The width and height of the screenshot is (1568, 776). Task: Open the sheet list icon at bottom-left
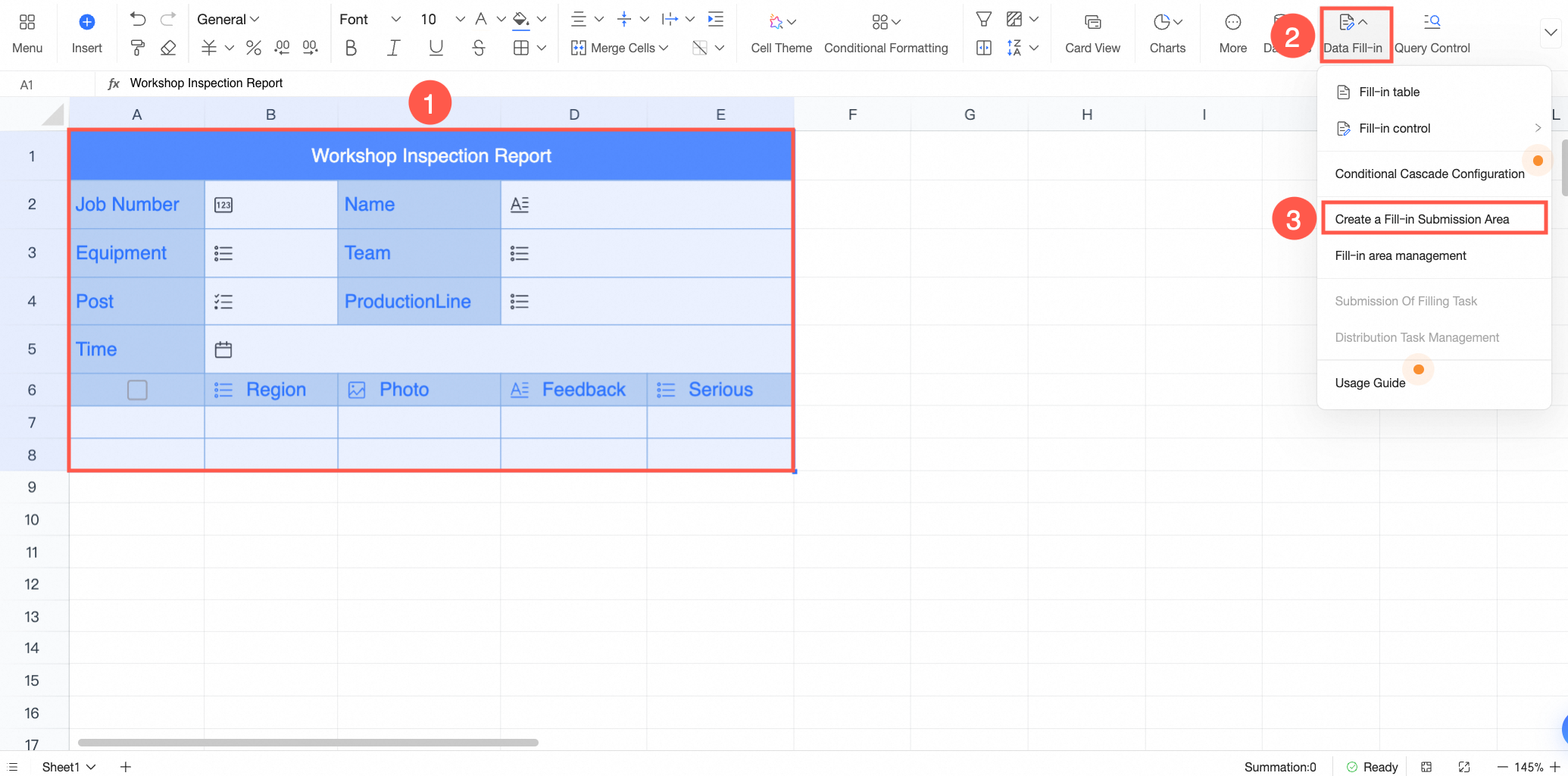(x=13, y=767)
